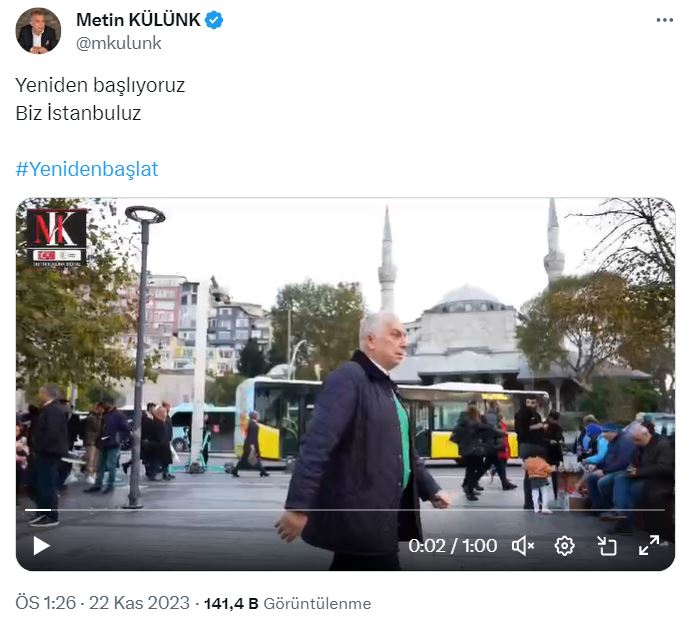
Task: Click the MK logo watermark in the video
Action: [x=57, y=238]
